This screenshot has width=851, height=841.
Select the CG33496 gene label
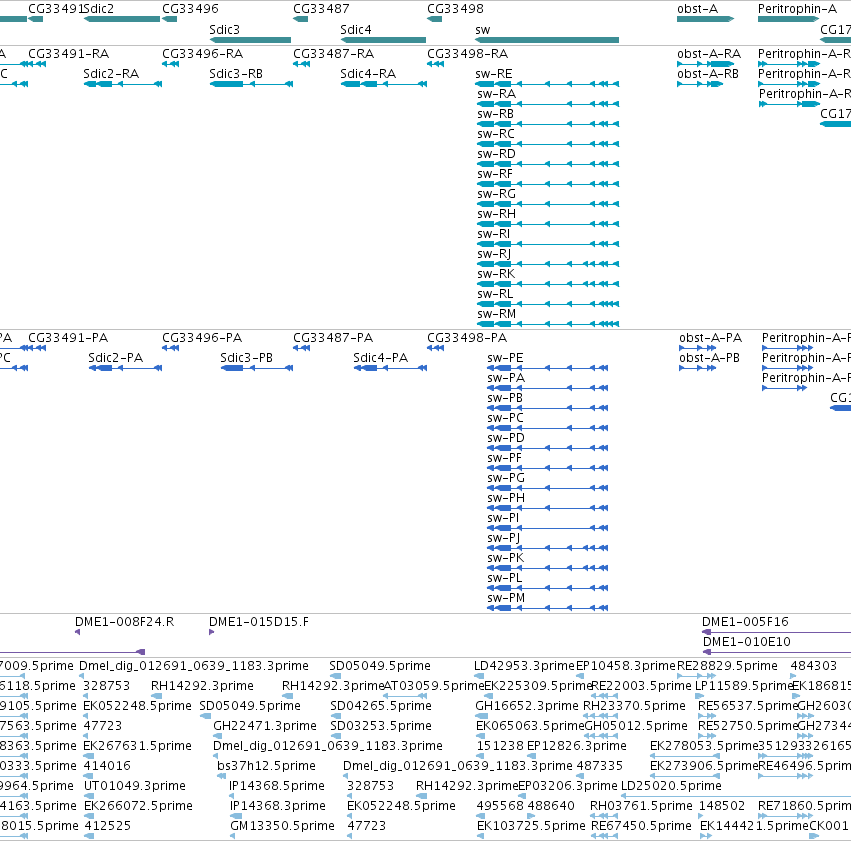point(190,9)
